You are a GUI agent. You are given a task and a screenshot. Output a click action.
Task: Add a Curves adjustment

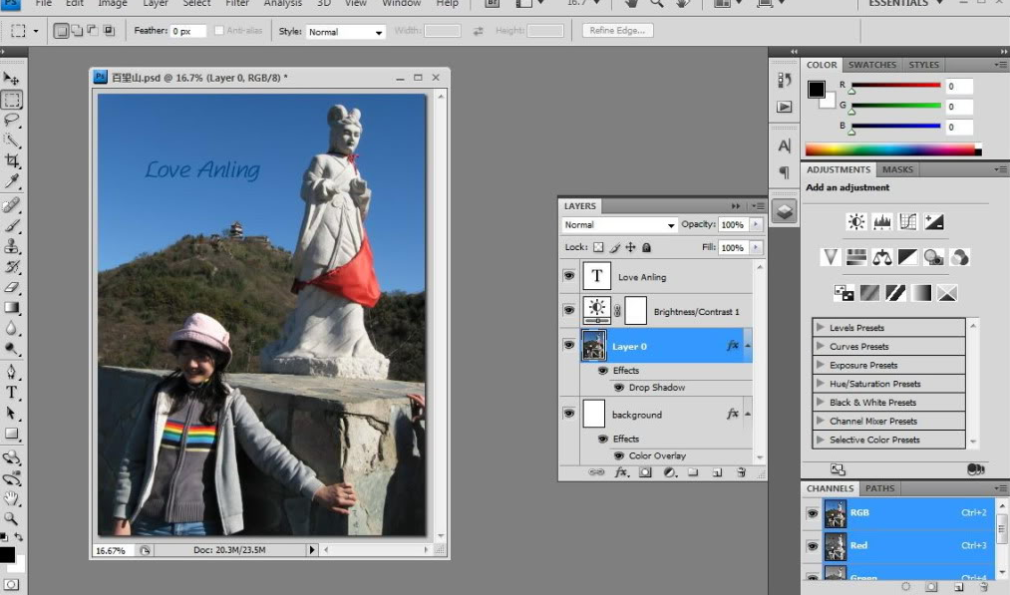tap(908, 222)
